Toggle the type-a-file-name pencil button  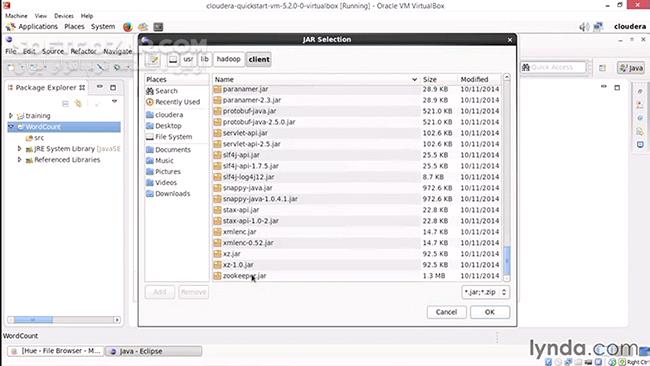coord(153,59)
